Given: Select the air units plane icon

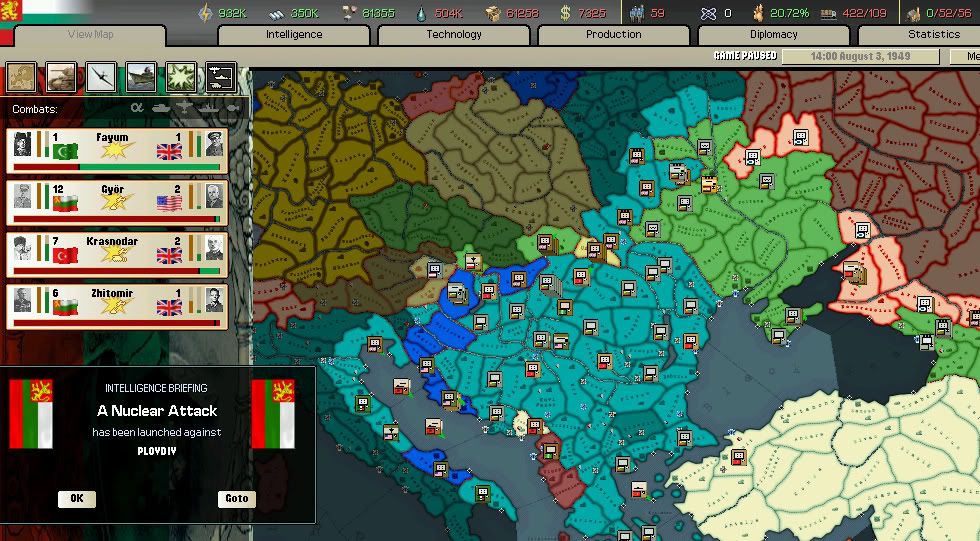Looking at the screenshot, I should (x=101, y=77).
